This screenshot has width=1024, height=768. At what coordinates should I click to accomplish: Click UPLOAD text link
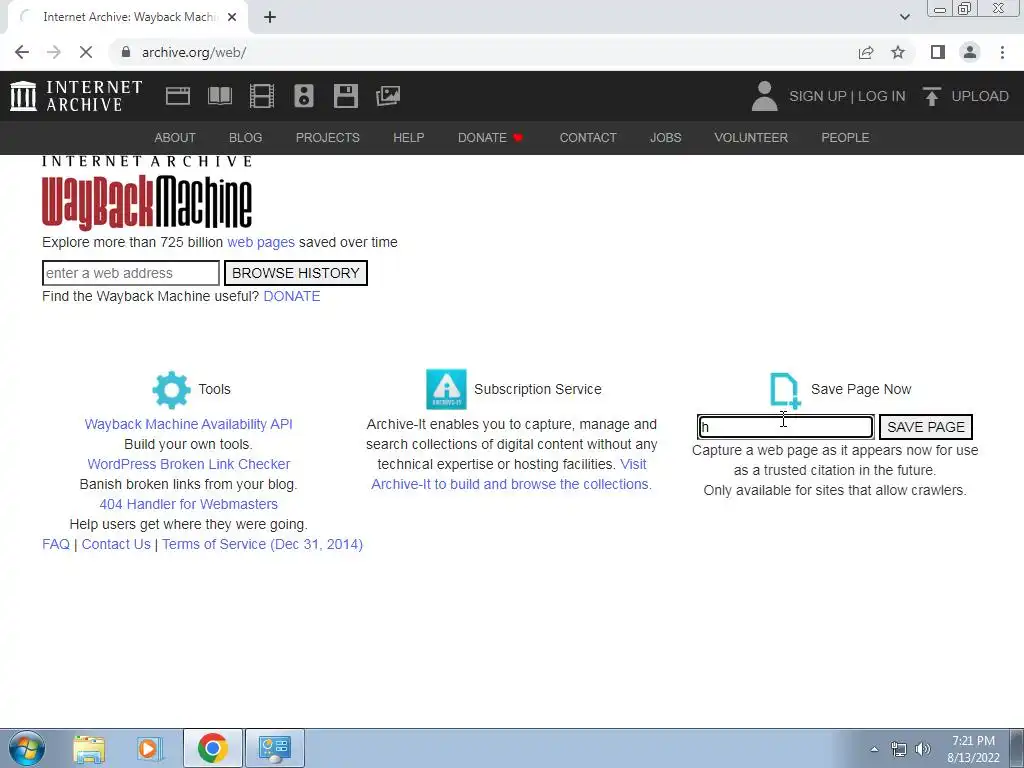click(980, 96)
